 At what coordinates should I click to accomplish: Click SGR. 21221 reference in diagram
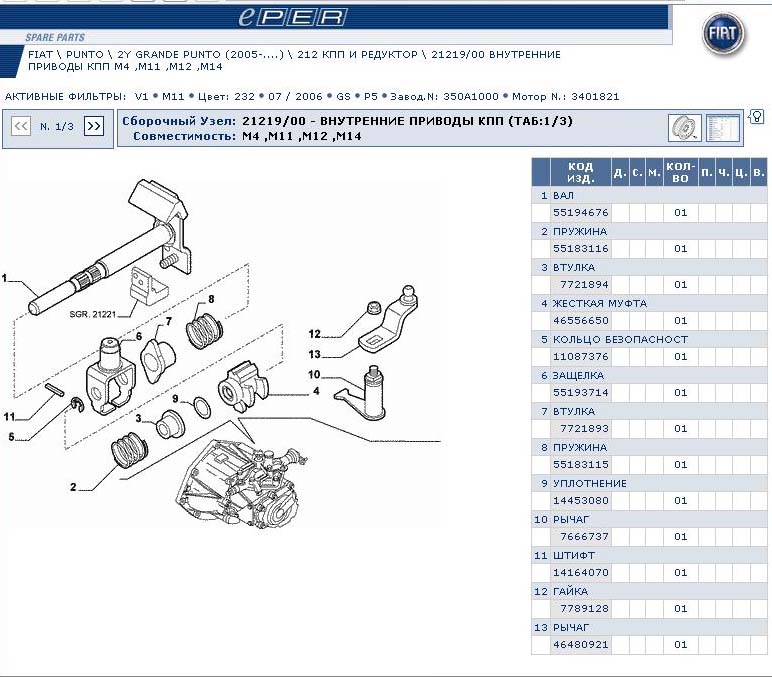[x=93, y=314]
